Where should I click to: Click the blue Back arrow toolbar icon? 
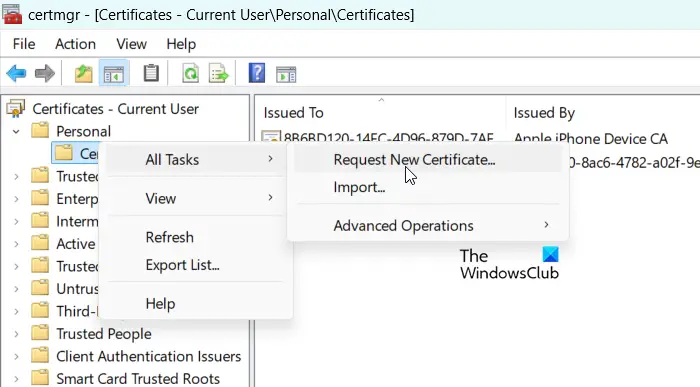(17, 73)
